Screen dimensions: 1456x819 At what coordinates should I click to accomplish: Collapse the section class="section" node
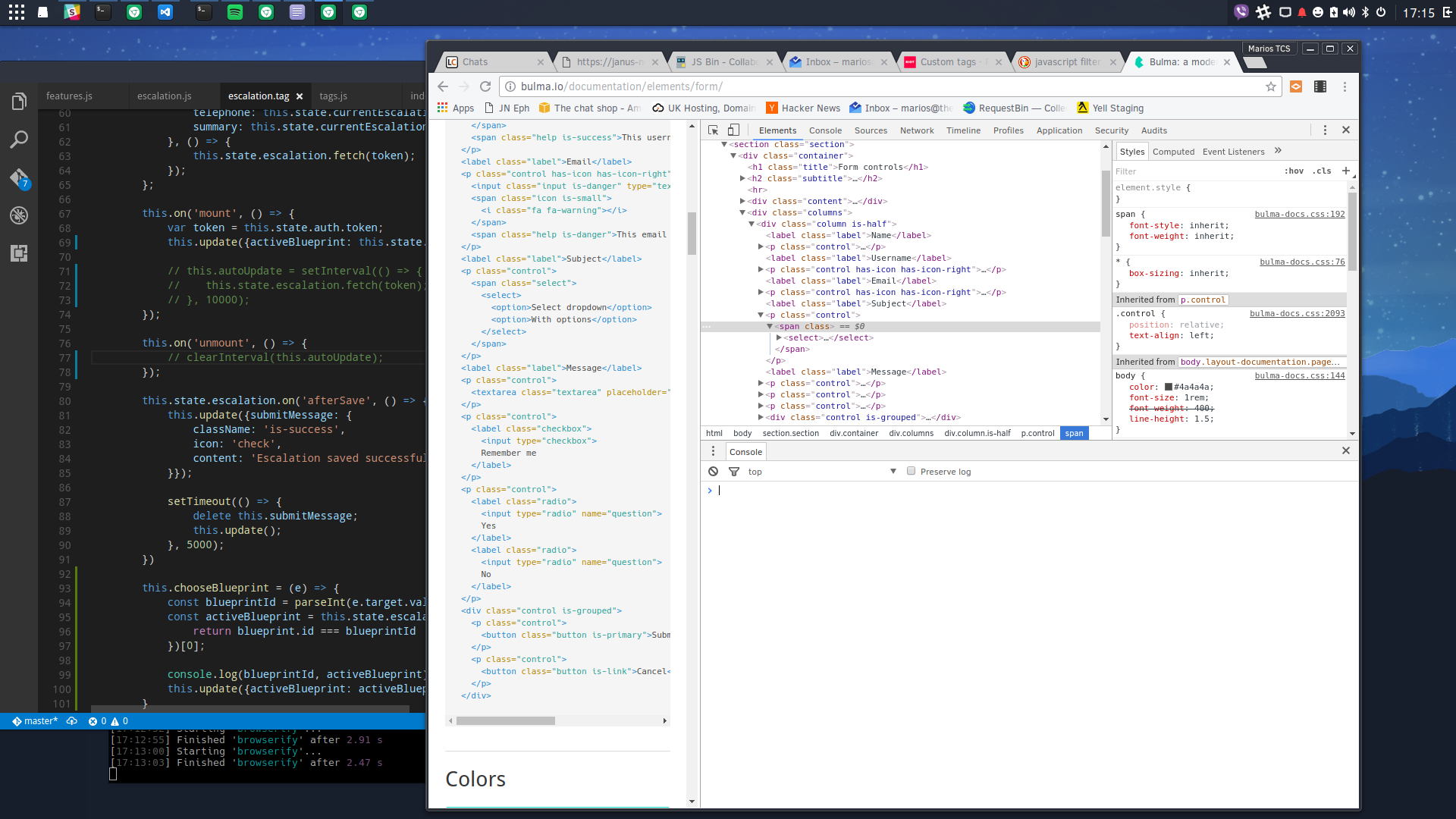coord(724,144)
